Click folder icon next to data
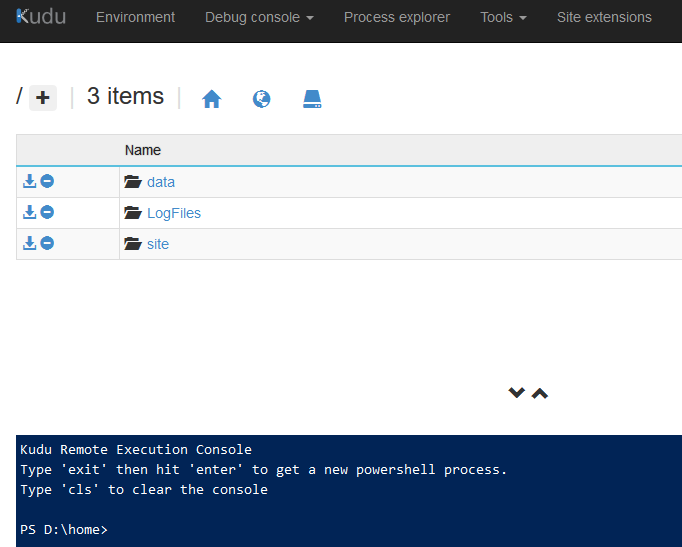 point(133,181)
